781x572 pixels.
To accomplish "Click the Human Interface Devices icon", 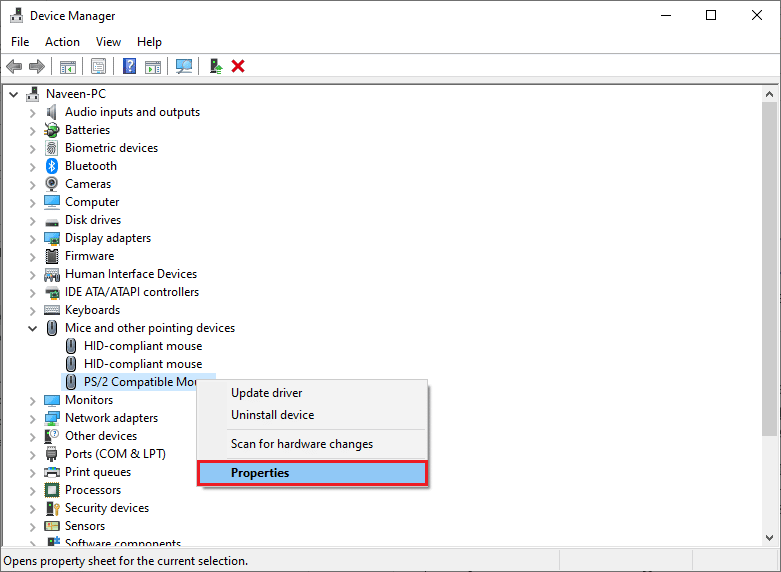I will tap(52, 275).
